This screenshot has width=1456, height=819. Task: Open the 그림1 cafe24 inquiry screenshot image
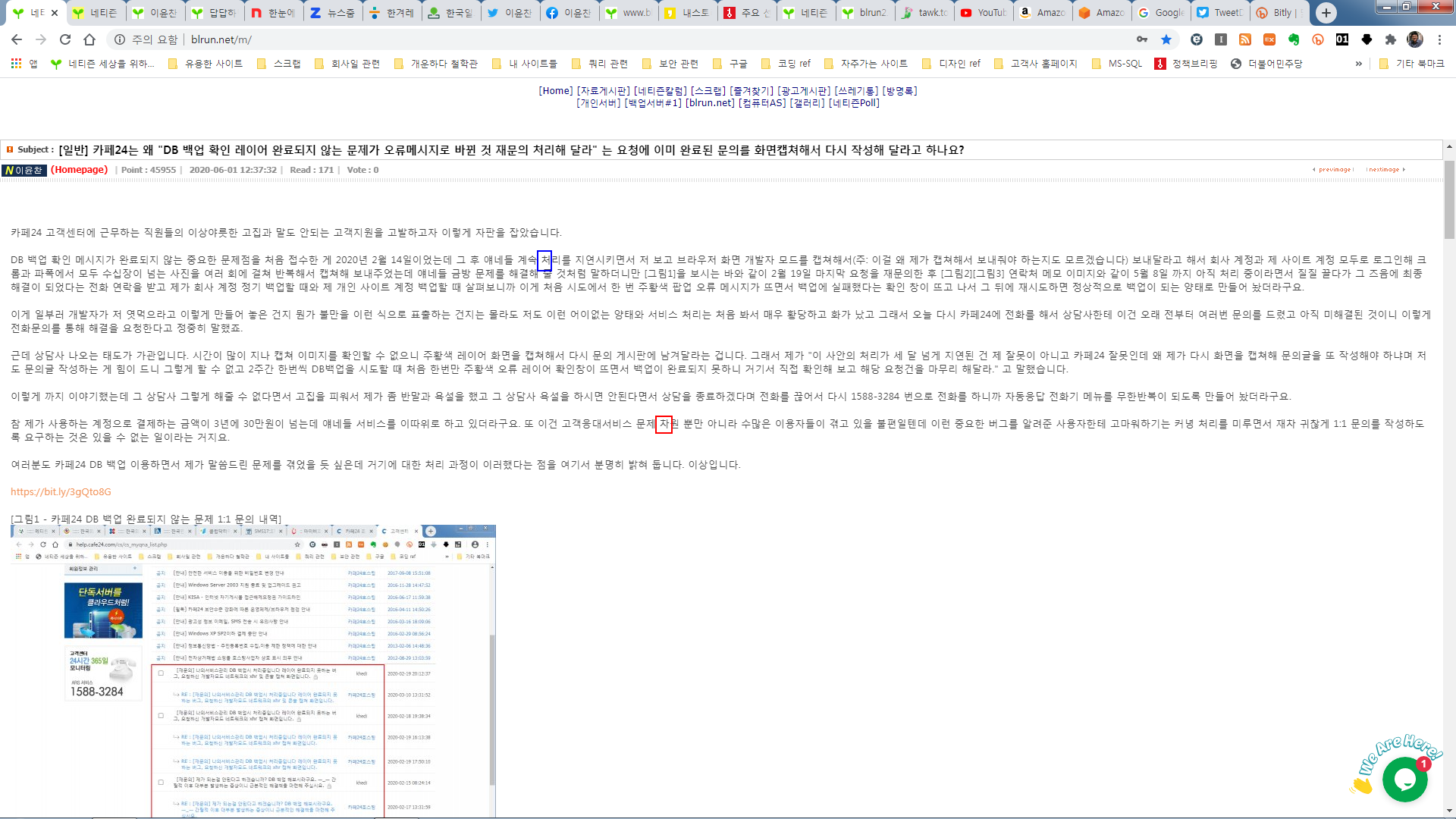[x=253, y=671]
